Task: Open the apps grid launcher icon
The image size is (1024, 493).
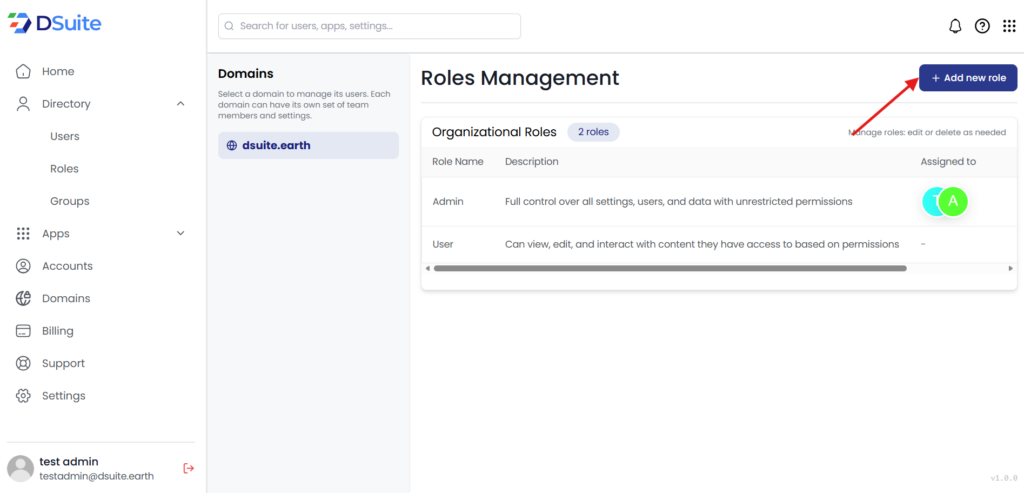Action: click(1009, 26)
